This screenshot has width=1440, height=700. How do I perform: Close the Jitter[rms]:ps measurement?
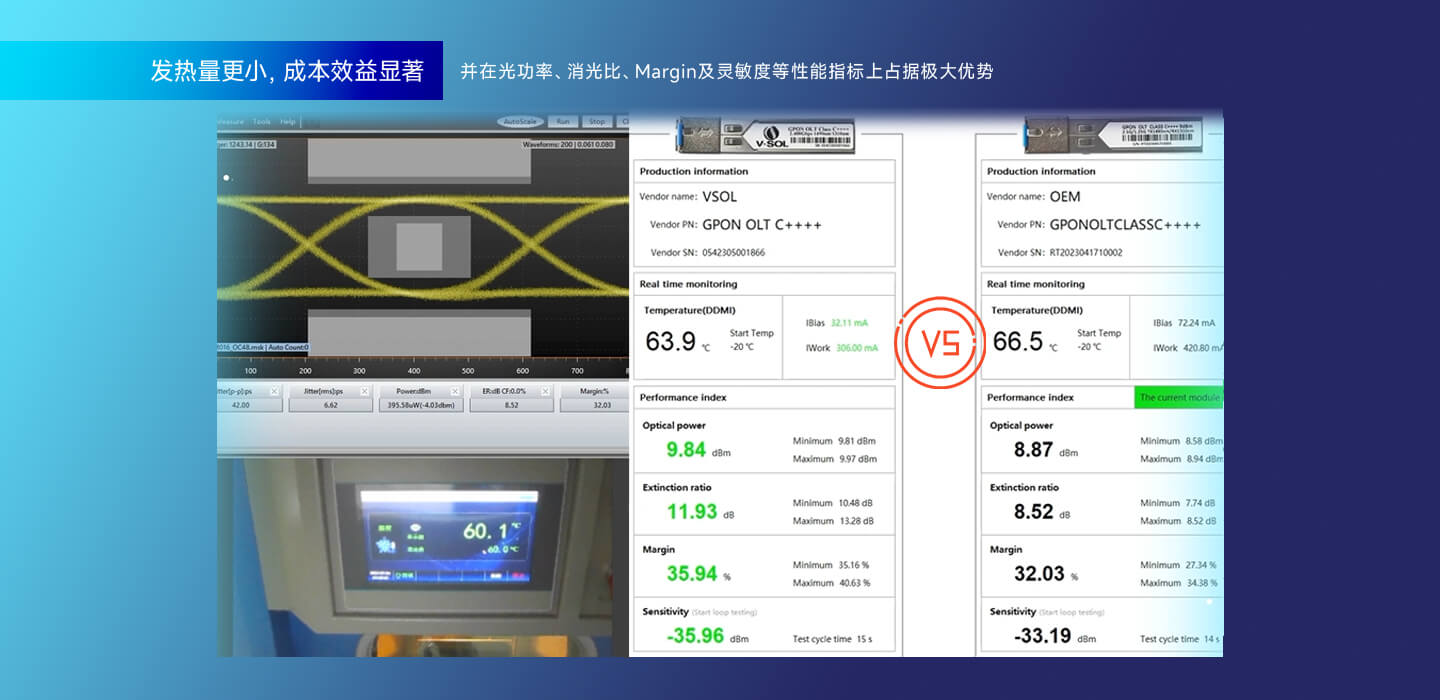(364, 391)
